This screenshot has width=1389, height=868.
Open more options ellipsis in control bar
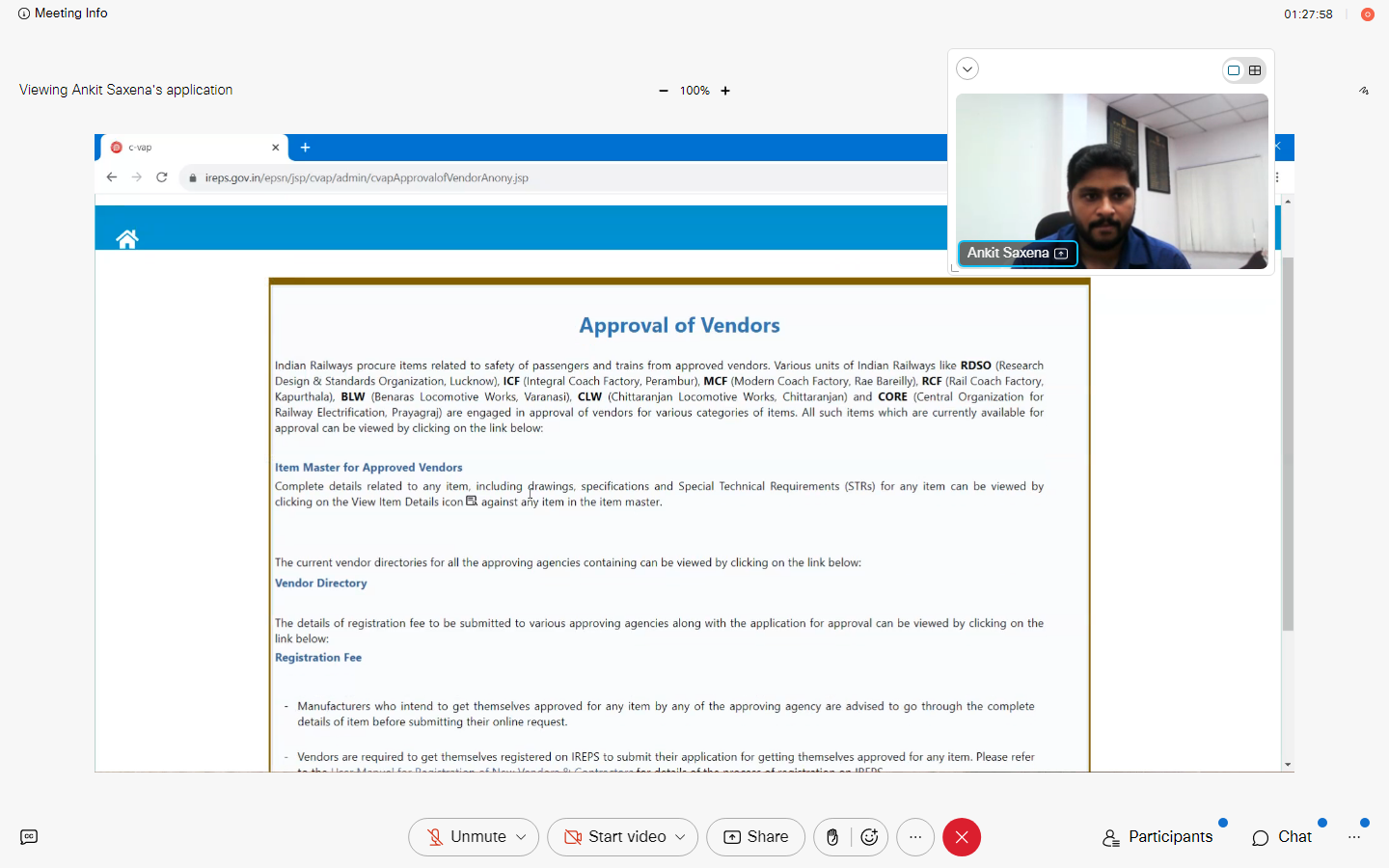pyautogui.click(x=915, y=837)
